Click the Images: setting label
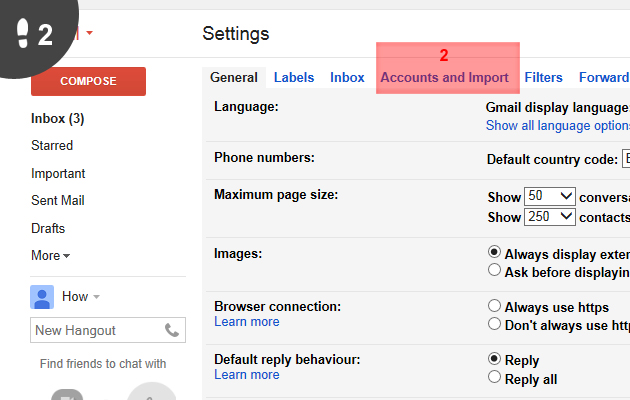This screenshot has width=630, height=400. tap(238, 254)
